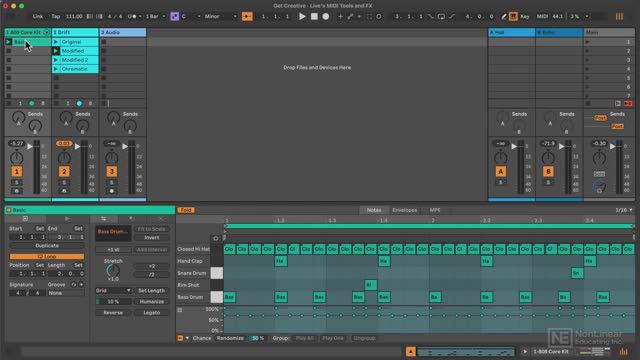
Task: Toggle the arrangement Loop switch icon
Action: pyautogui.click(x=441, y=16)
